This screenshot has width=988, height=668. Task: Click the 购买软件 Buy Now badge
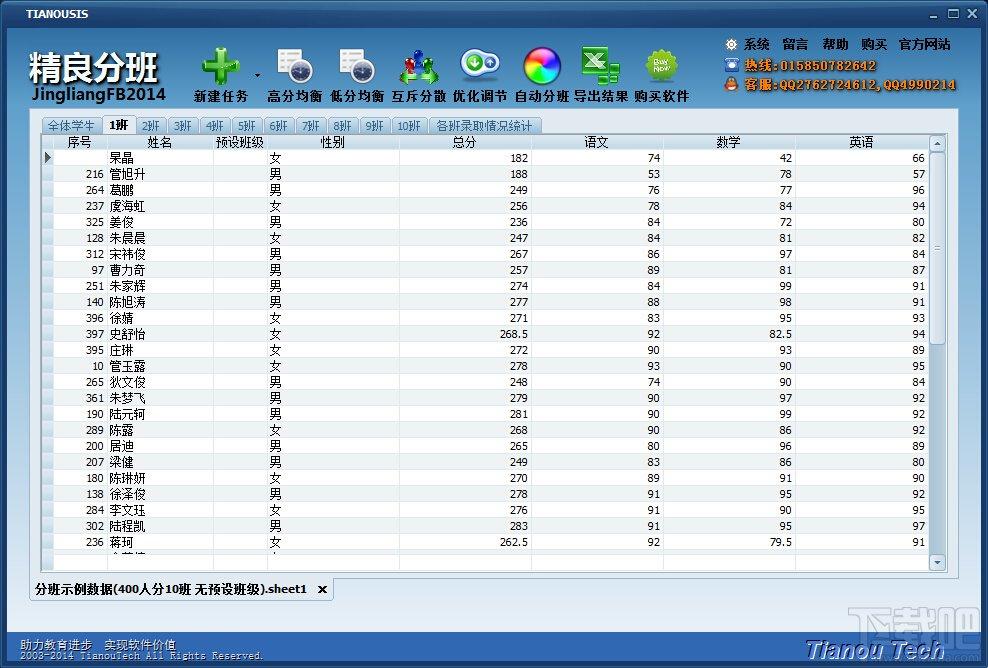[x=661, y=67]
